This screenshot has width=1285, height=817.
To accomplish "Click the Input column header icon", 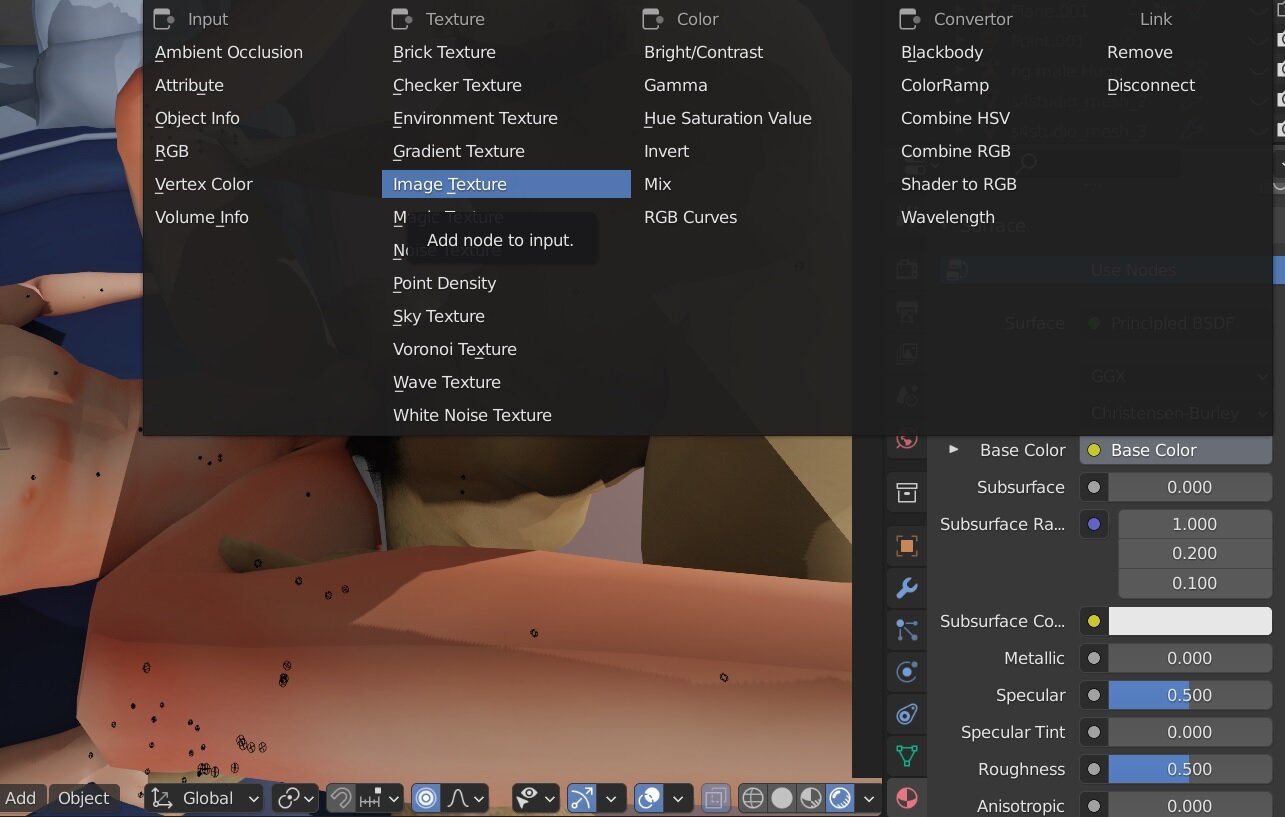I will [x=164, y=19].
